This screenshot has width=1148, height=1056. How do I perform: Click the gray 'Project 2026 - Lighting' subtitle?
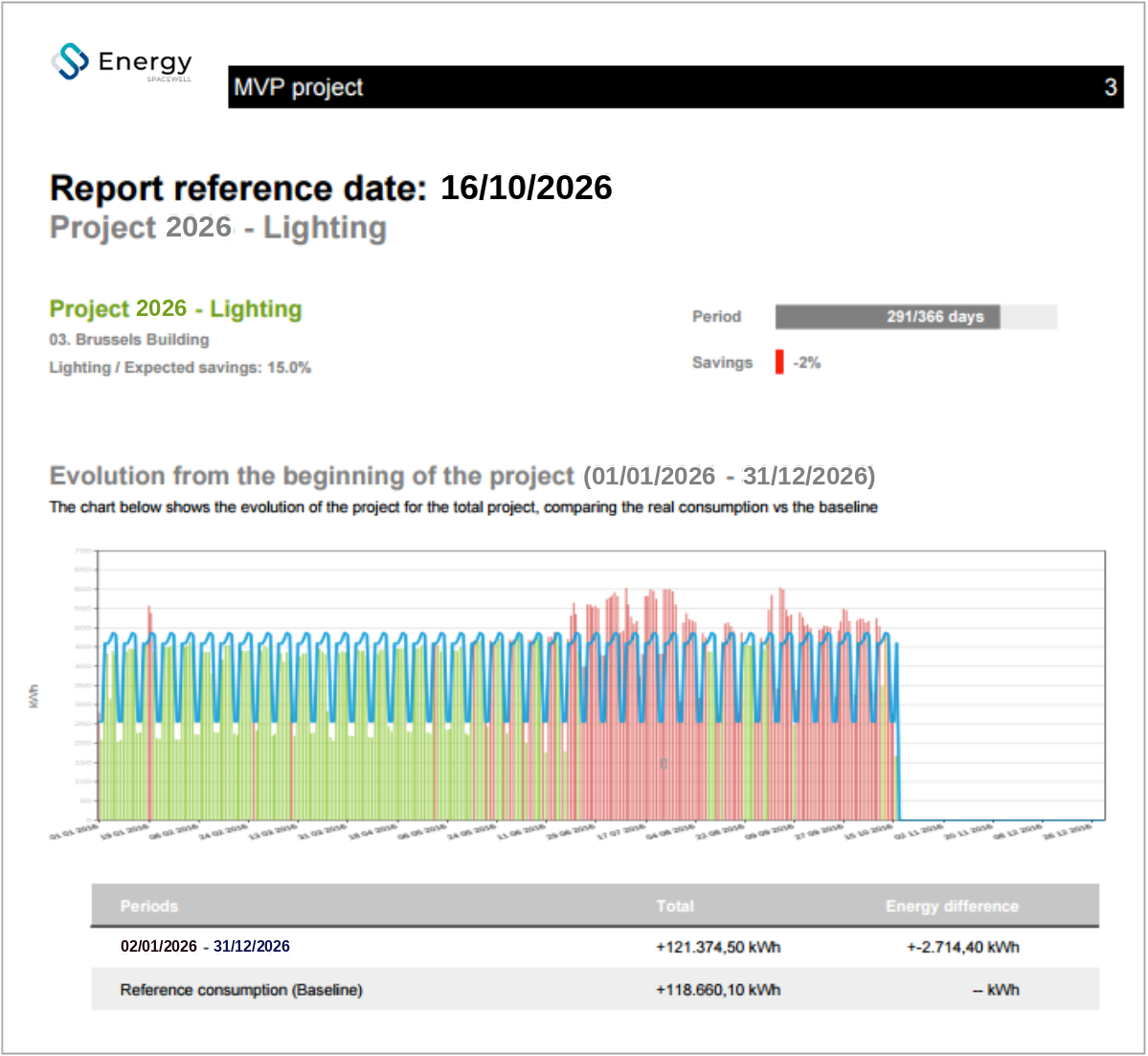coord(218,228)
